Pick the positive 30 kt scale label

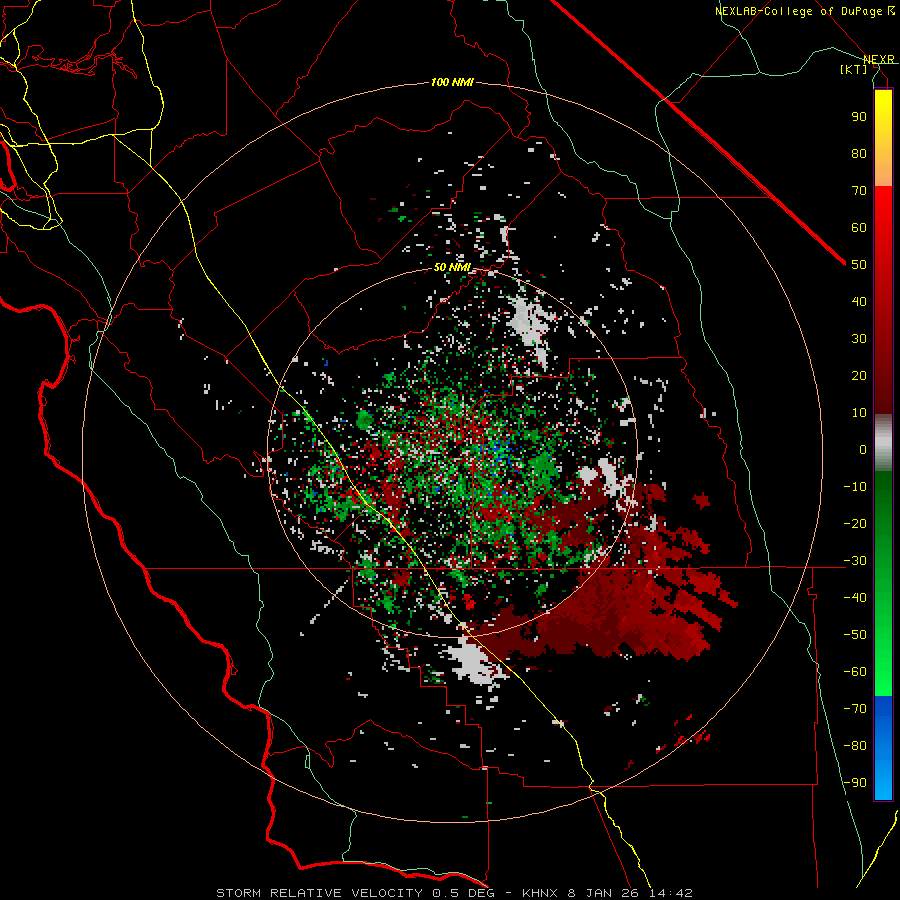point(859,339)
